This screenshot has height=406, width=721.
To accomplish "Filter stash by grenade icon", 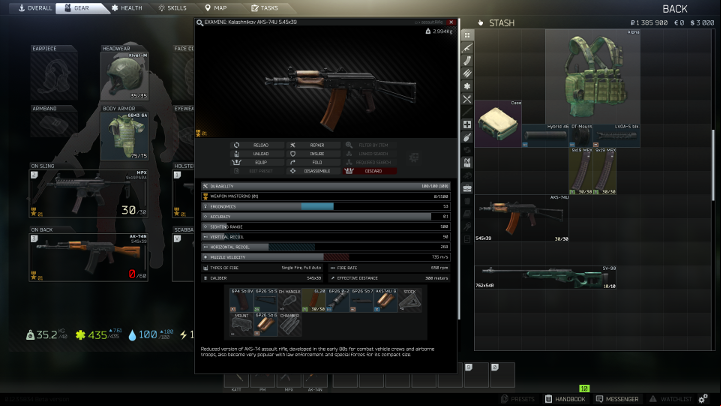I will pos(467,137).
